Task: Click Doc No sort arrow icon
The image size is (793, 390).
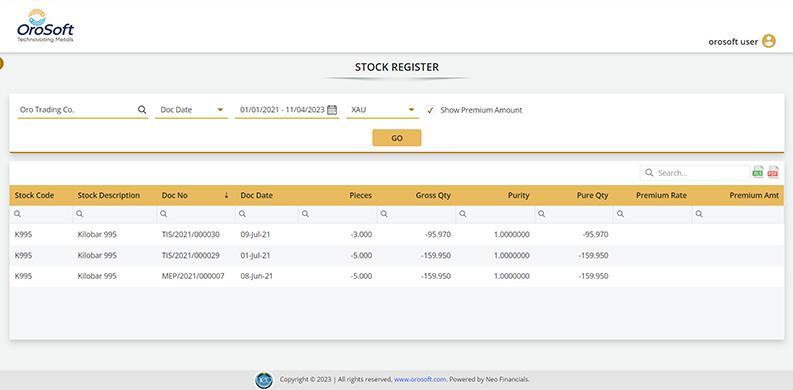Action: click(x=227, y=195)
